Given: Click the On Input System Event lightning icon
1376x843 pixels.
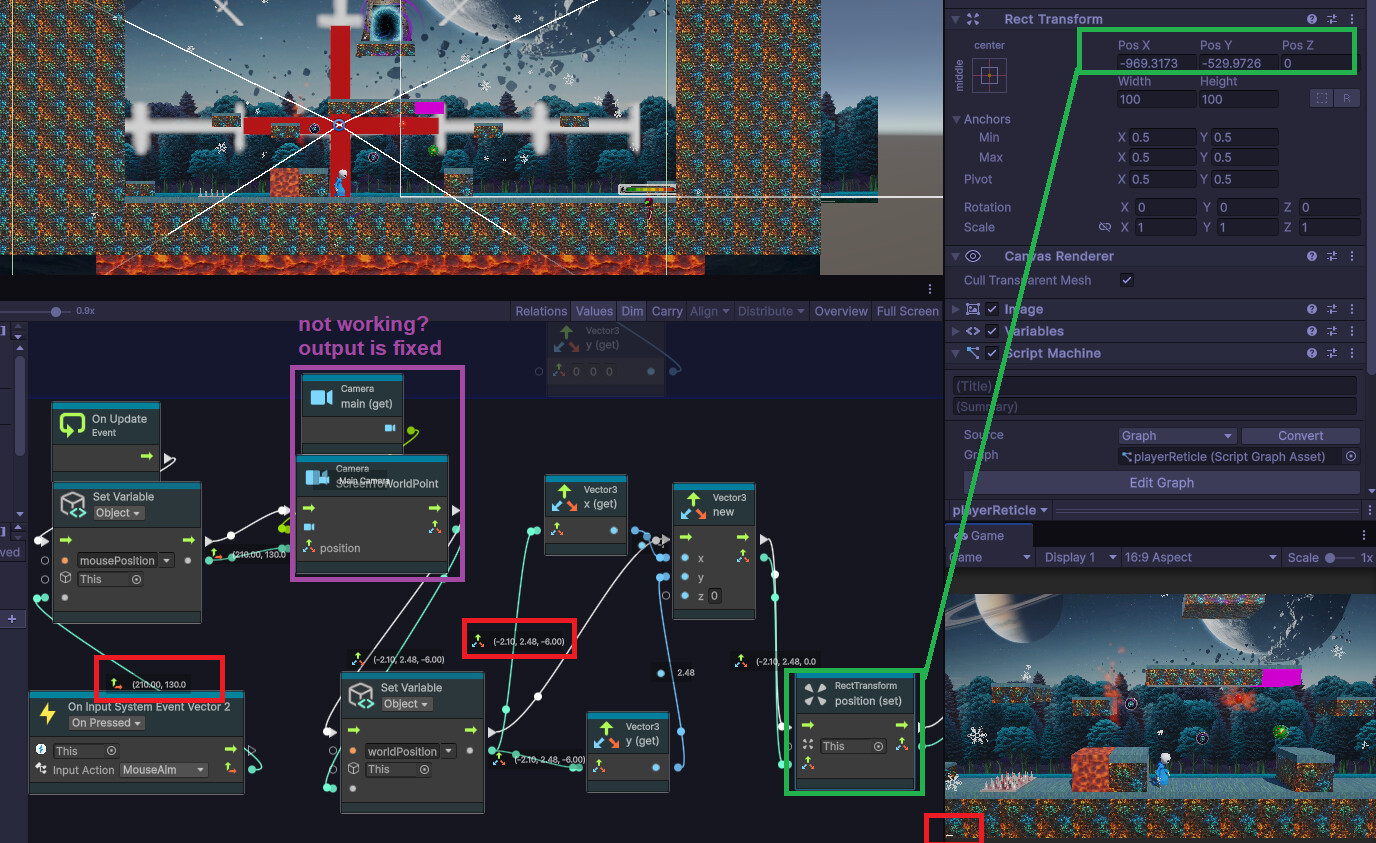Looking at the screenshot, I should 47,713.
